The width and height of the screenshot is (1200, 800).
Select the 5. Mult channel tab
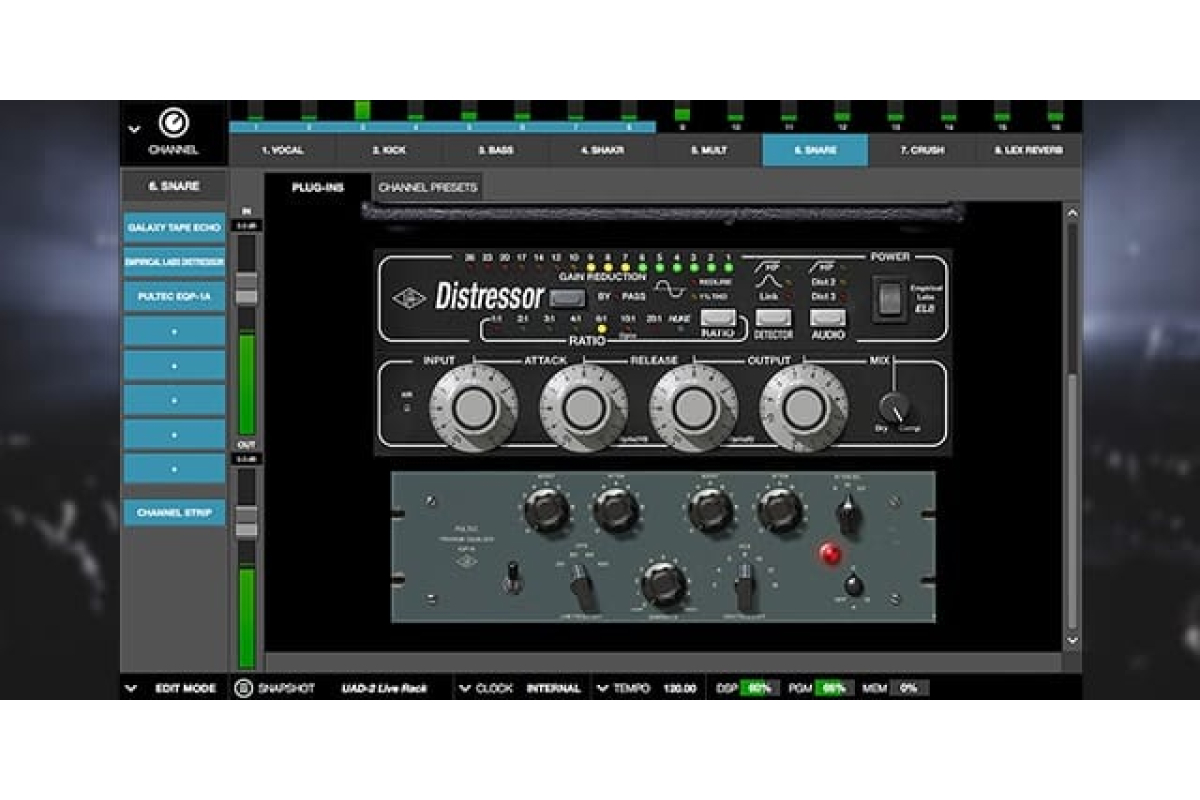click(x=708, y=150)
